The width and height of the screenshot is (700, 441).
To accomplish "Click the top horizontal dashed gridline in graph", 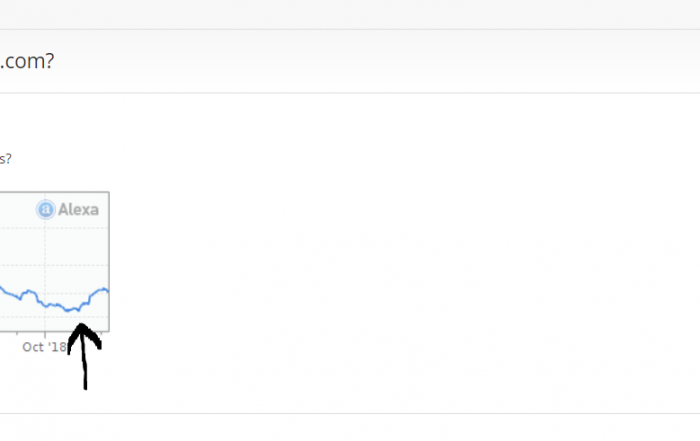I will pyautogui.click(x=54, y=228).
